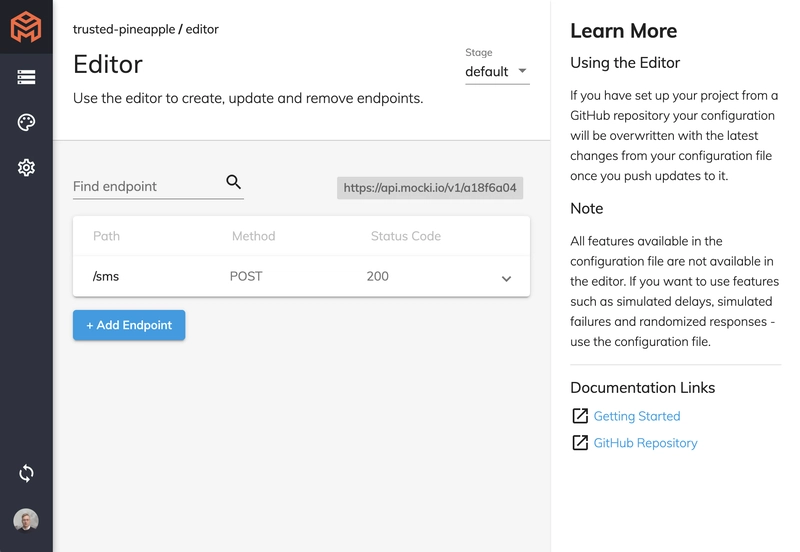Click the Method column header
The image size is (800, 552).
click(x=254, y=236)
